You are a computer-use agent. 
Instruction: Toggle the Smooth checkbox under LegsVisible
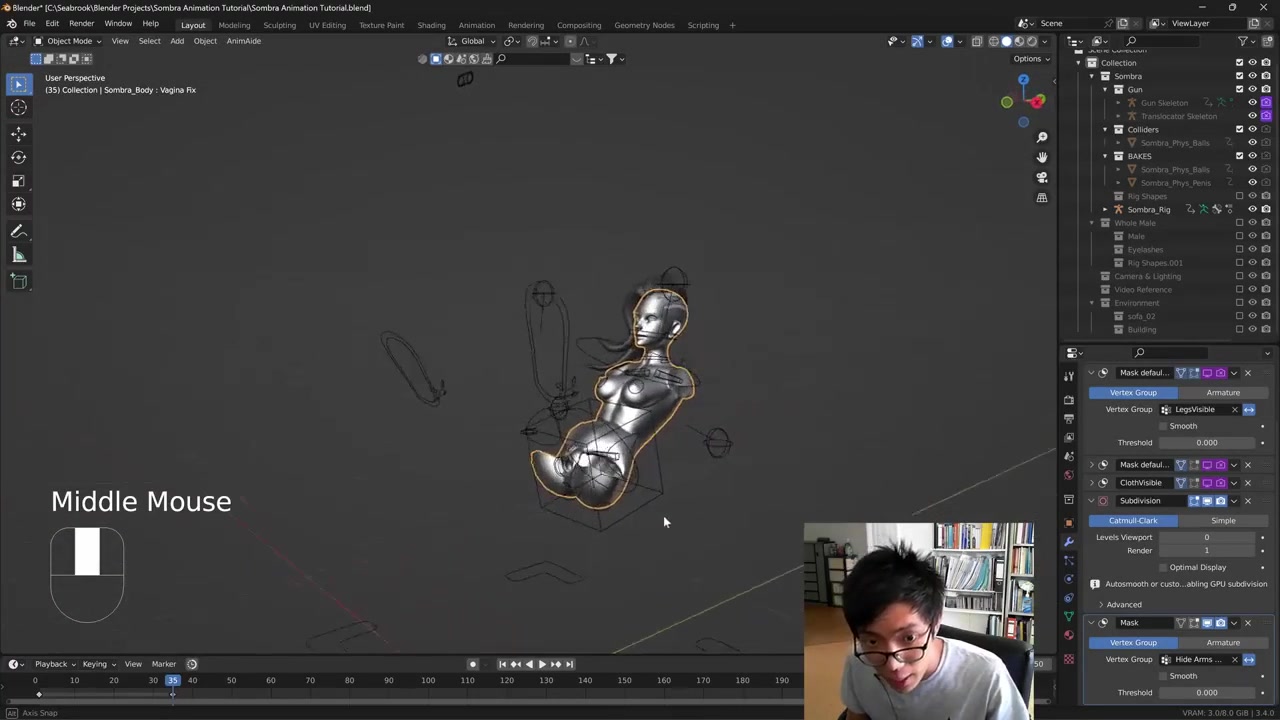[x=1163, y=426]
